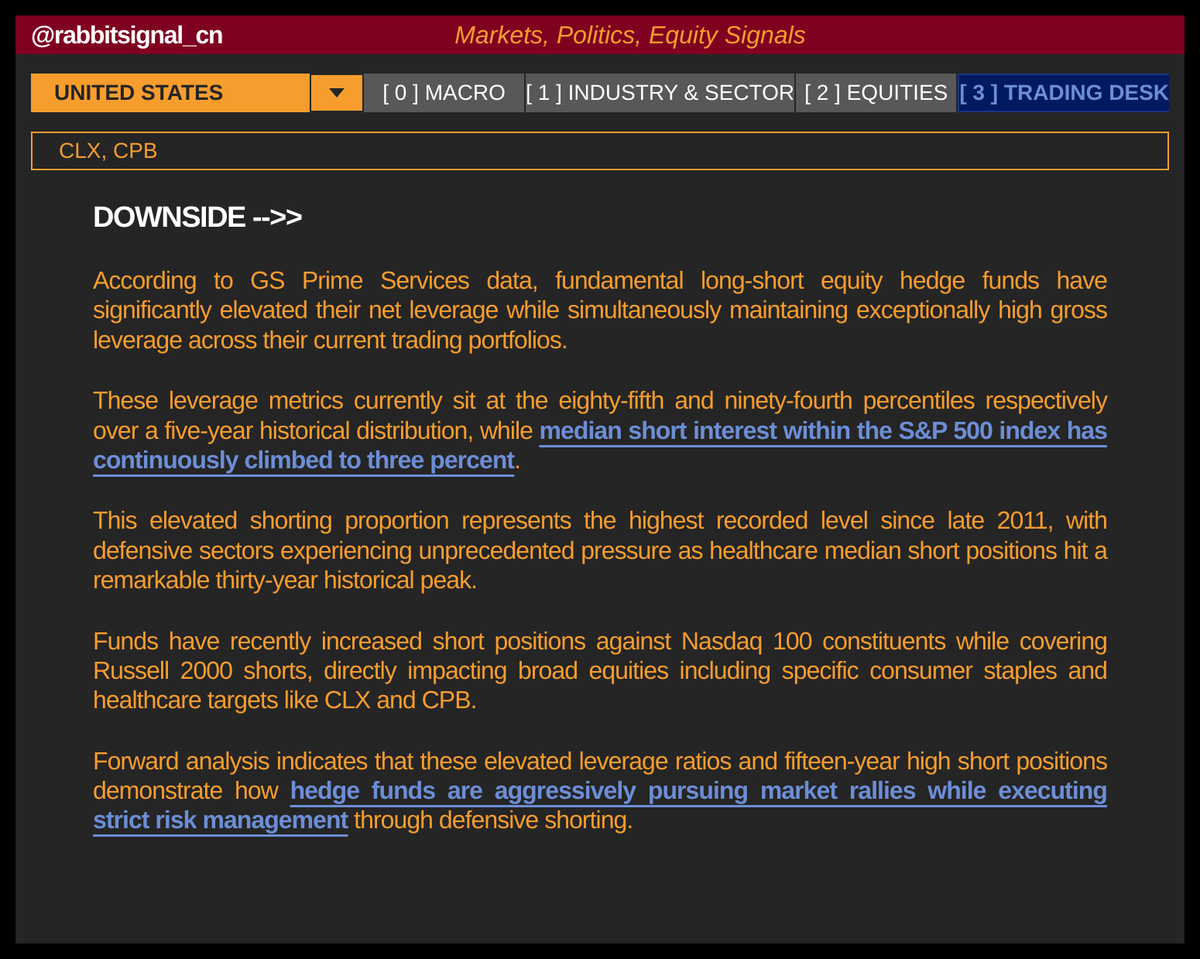Select the [3] TRADING DESK tab

pos(1063,93)
